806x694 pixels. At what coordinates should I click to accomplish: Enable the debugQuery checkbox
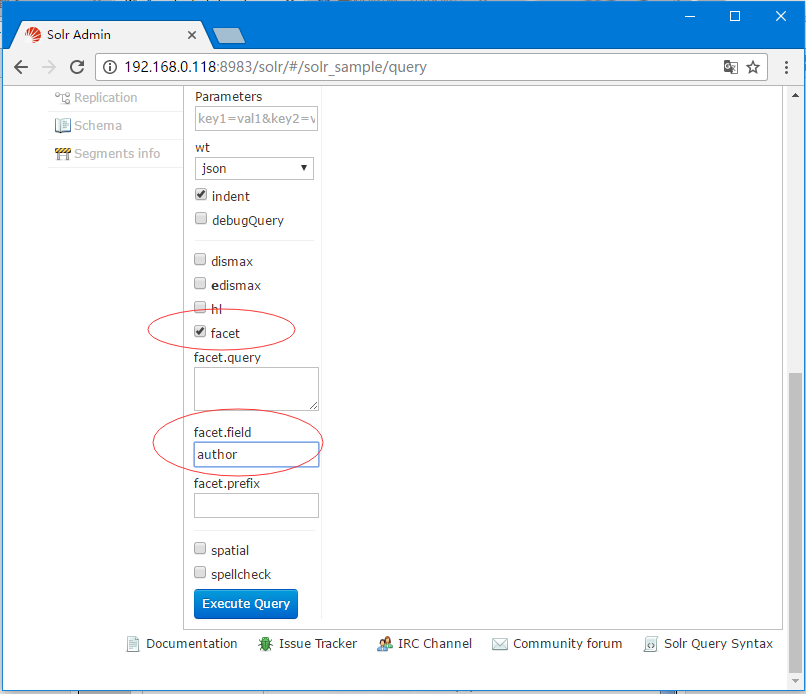(x=201, y=218)
